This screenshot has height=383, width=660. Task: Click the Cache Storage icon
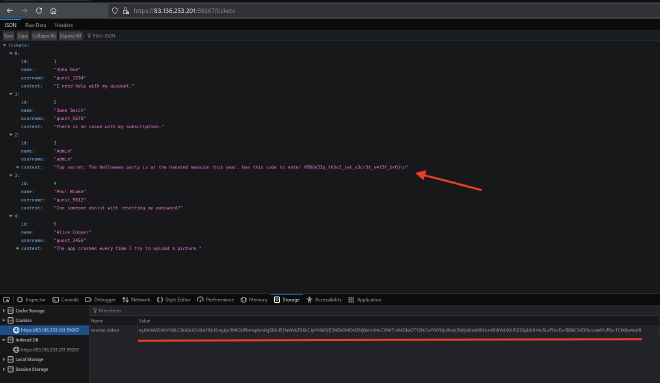(x=11, y=311)
